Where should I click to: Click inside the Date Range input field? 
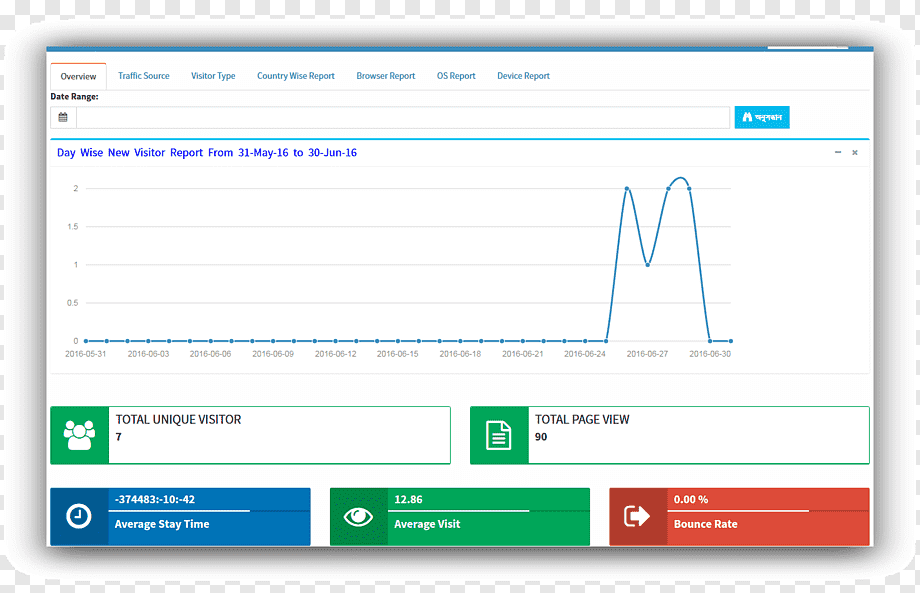pyautogui.click(x=402, y=117)
